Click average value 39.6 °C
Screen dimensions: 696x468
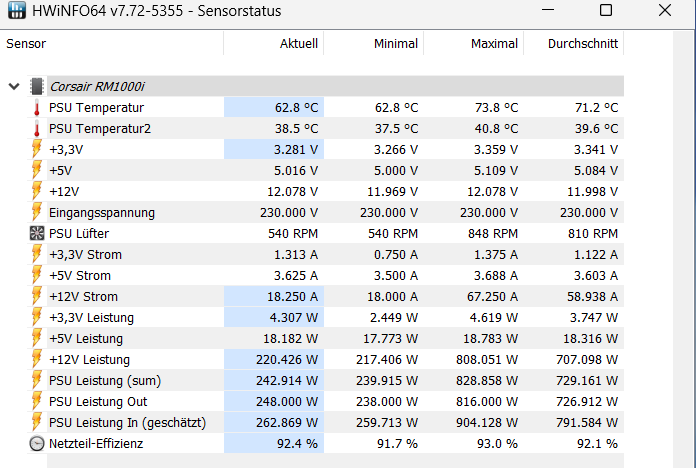pos(597,128)
